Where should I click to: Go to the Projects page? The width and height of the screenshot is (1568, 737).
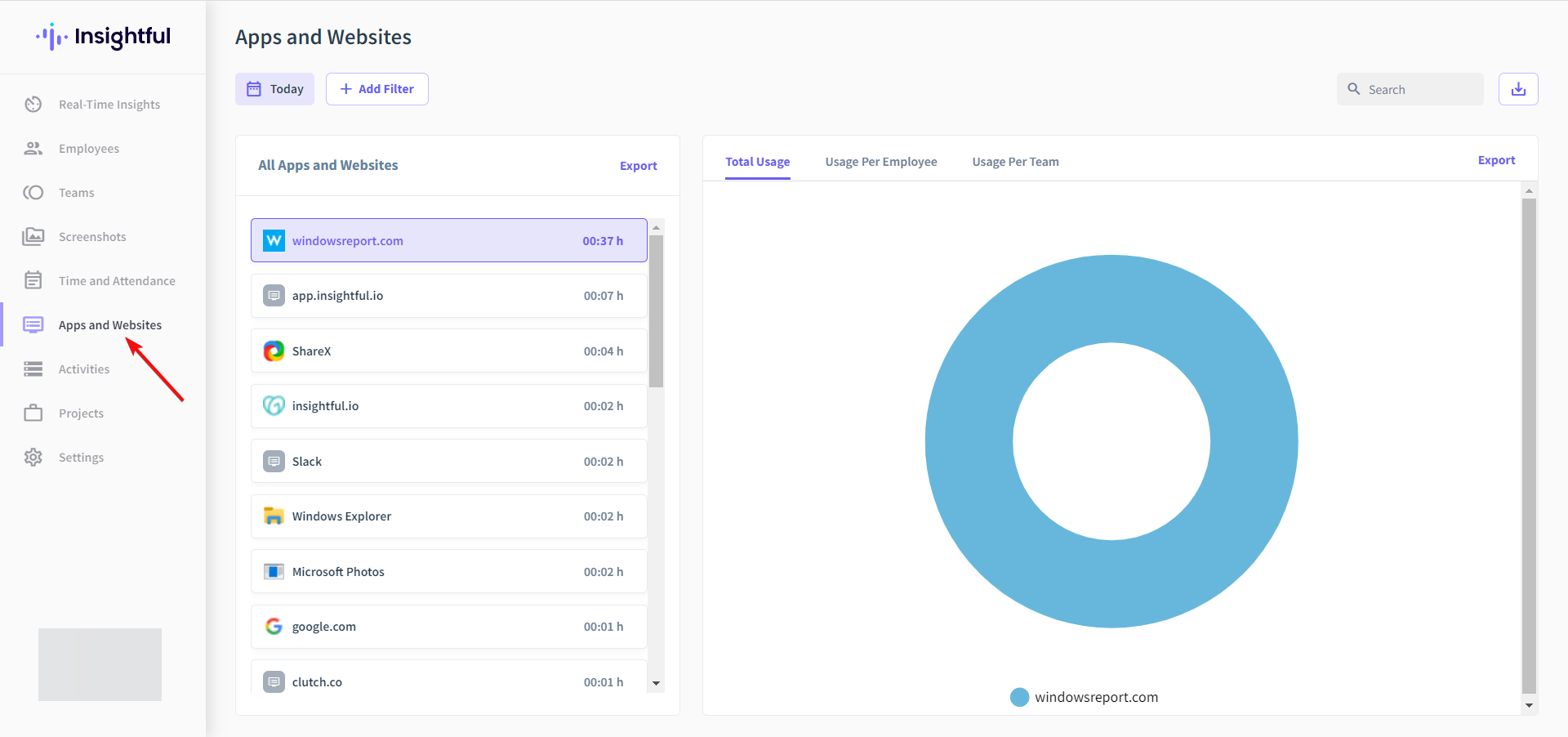(x=81, y=413)
